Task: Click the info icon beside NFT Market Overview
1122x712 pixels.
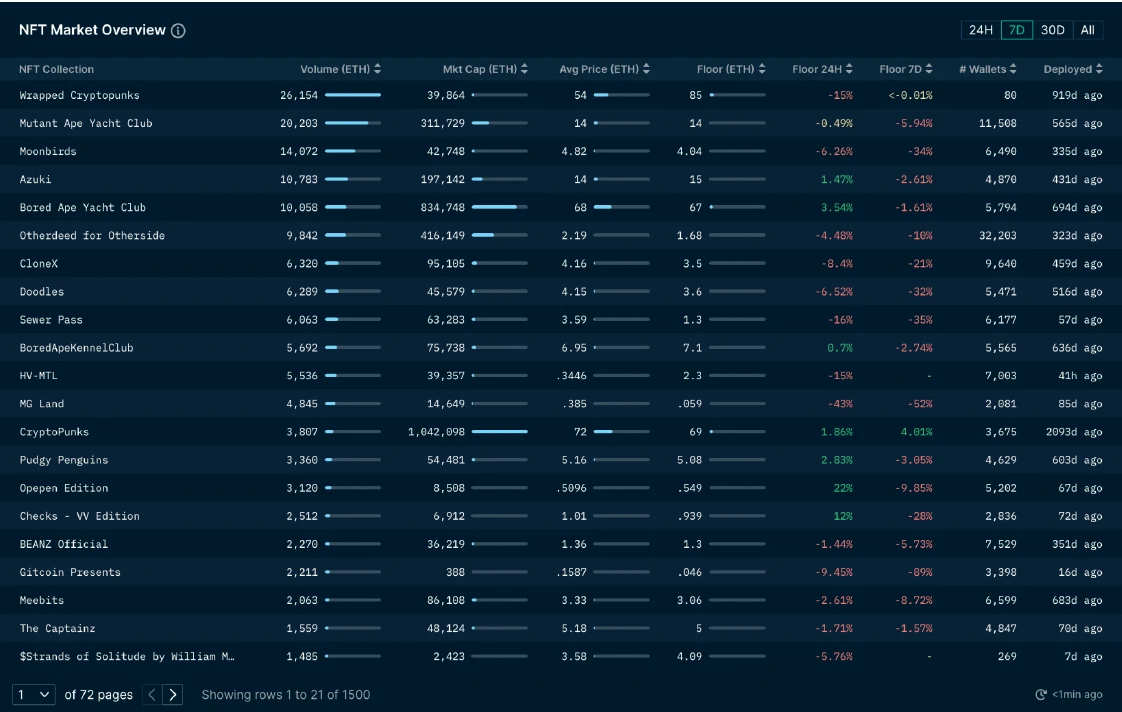Action: click(178, 30)
